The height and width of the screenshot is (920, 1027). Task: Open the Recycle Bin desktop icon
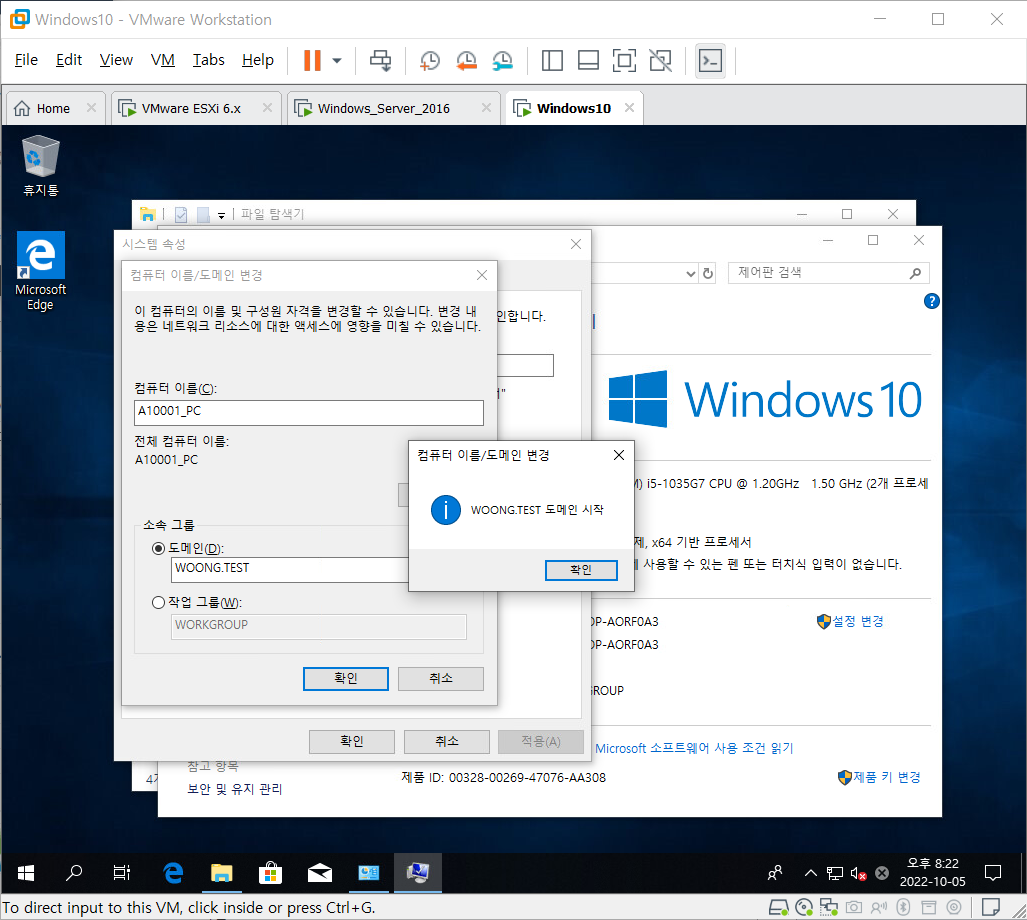pos(41,166)
